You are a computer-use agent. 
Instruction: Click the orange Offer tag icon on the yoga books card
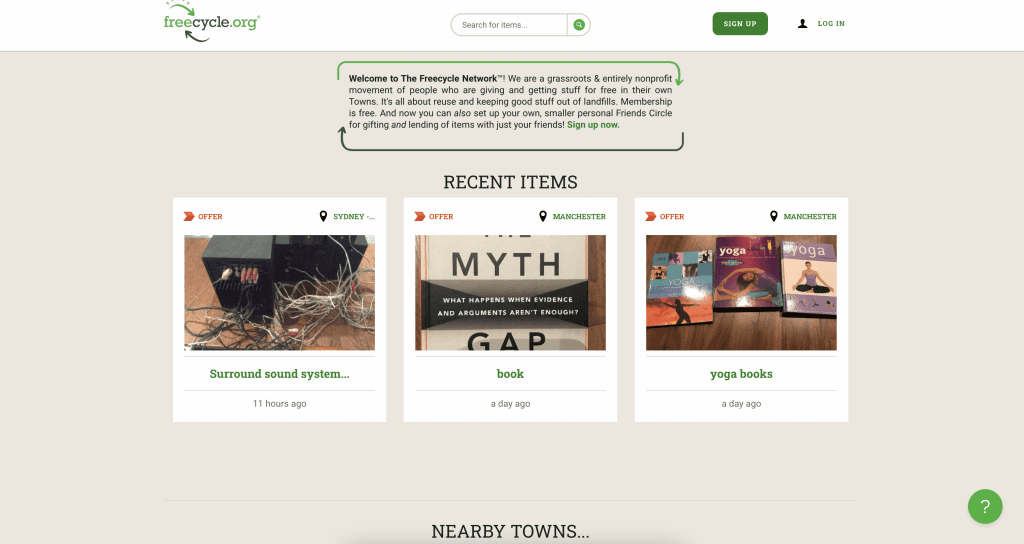point(650,216)
